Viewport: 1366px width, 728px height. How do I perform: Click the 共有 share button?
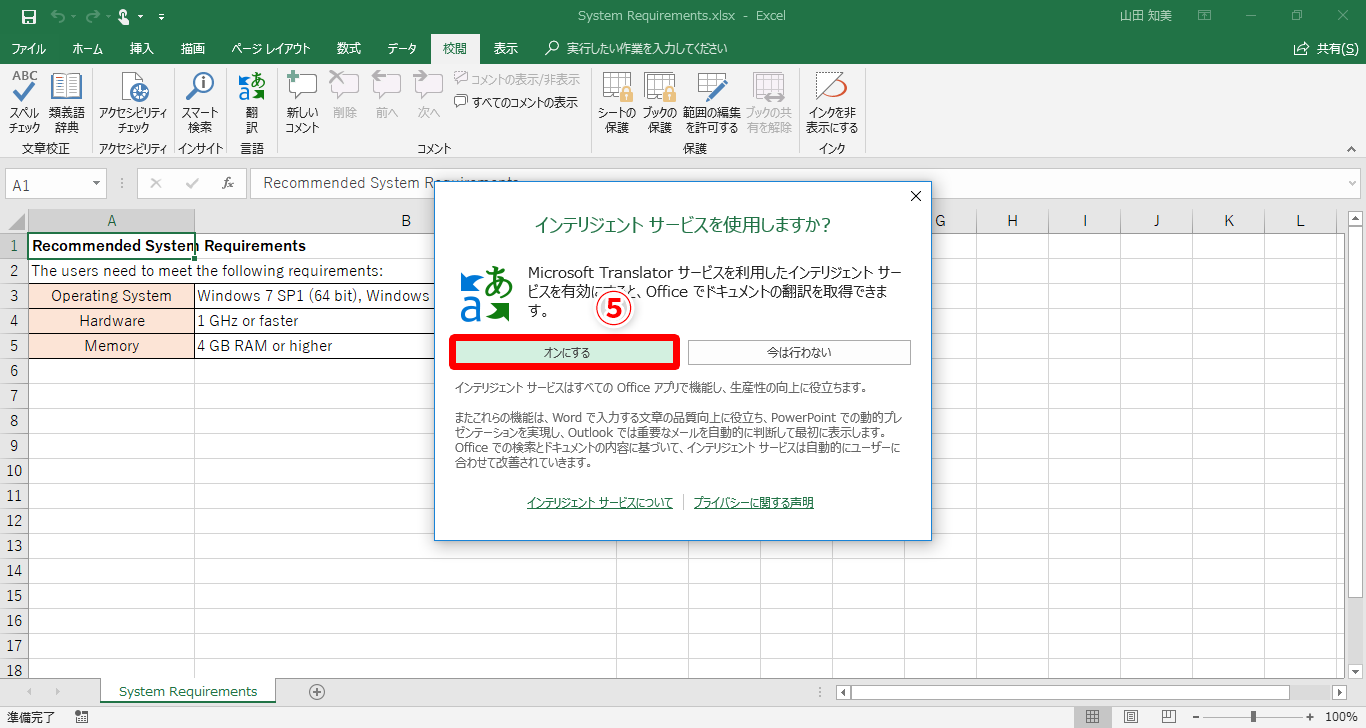tap(1325, 48)
